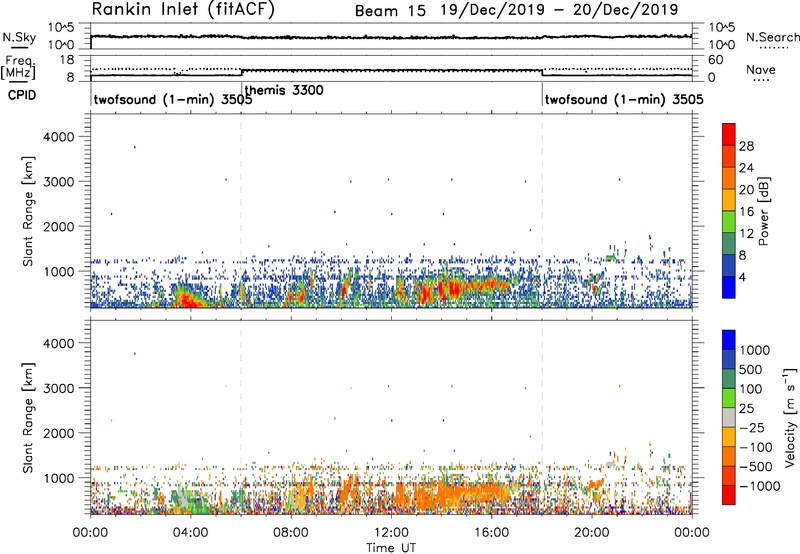Click the '04:00' time axis label
The image size is (800, 554).
pos(190,533)
